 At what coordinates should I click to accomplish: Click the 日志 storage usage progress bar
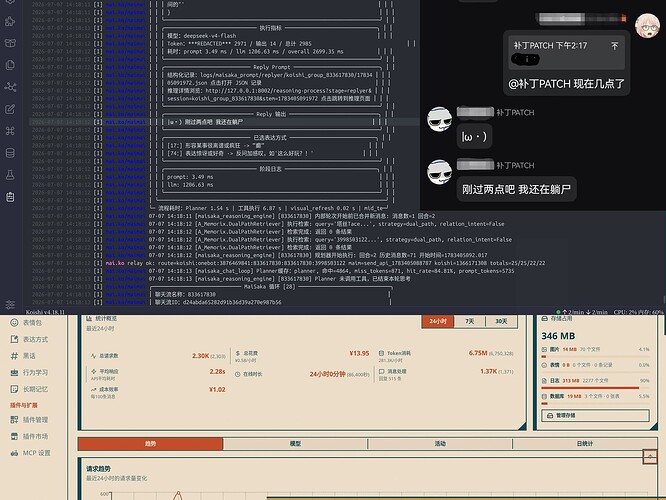click(595, 387)
